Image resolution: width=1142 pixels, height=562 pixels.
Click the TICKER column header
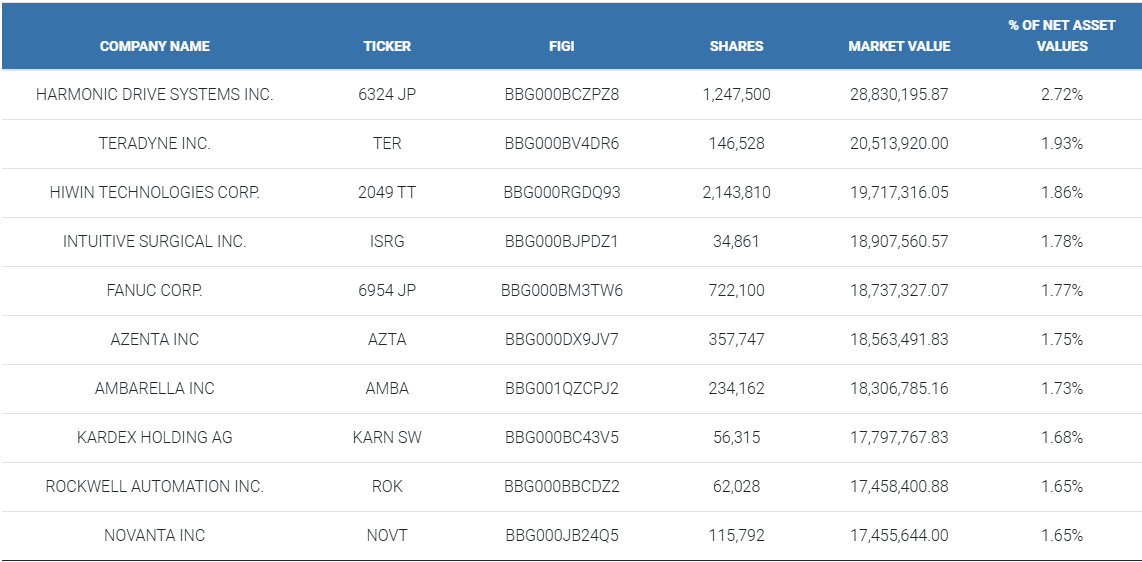(387, 46)
